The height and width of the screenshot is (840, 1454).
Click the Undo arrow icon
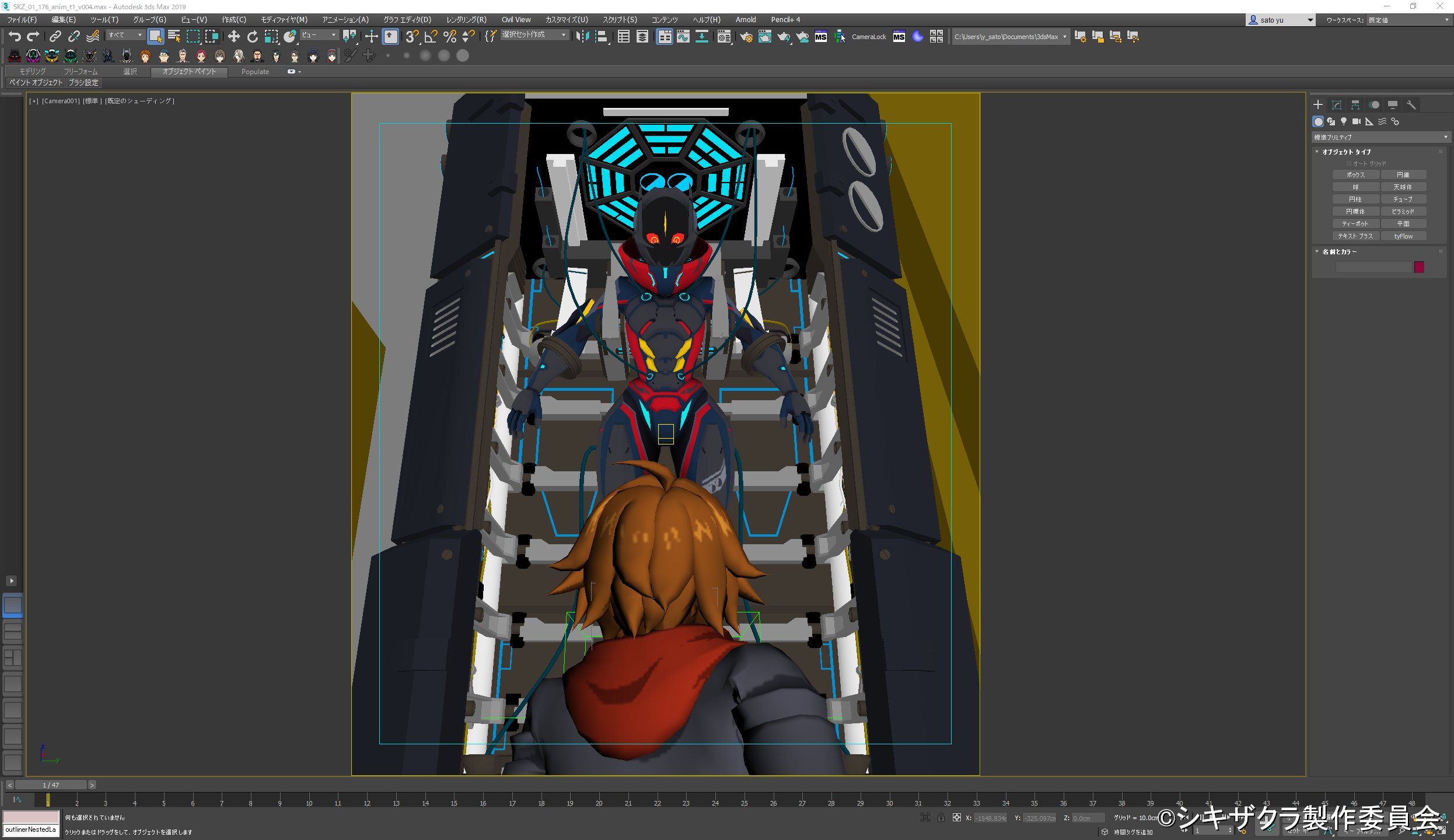(x=15, y=37)
